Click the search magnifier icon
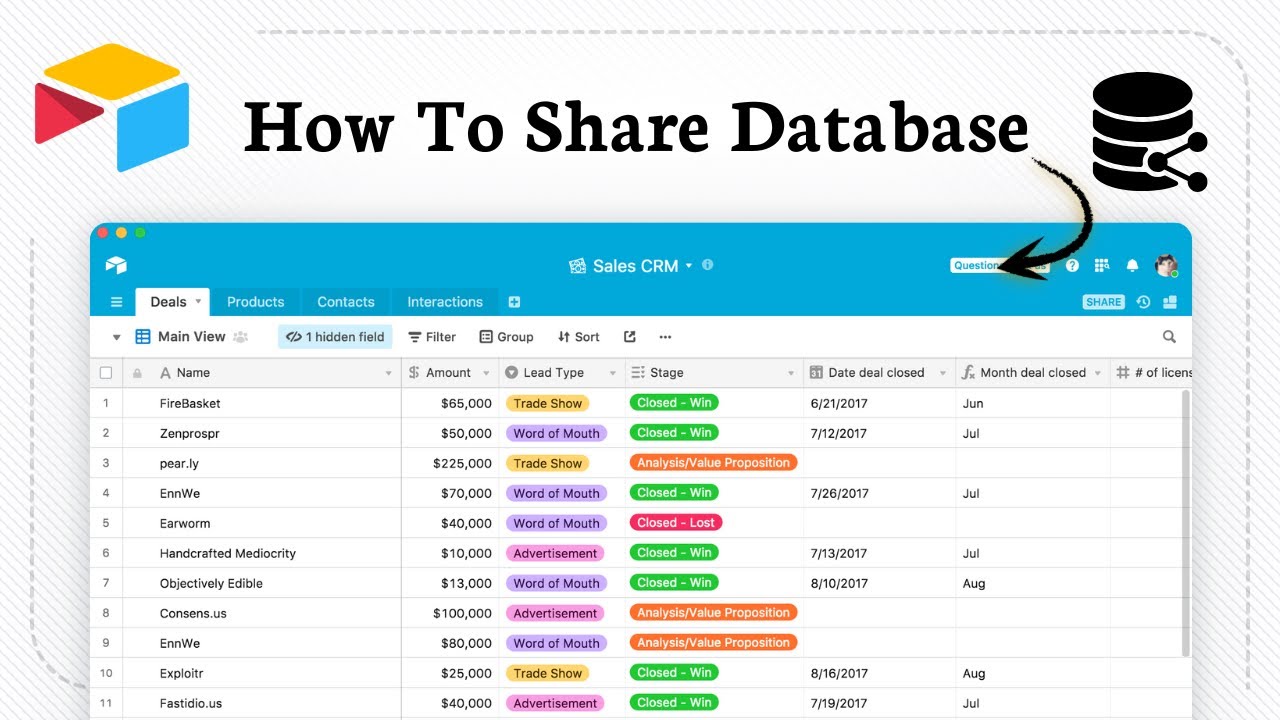The width and height of the screenshot is (1280, 720). 1169,337
